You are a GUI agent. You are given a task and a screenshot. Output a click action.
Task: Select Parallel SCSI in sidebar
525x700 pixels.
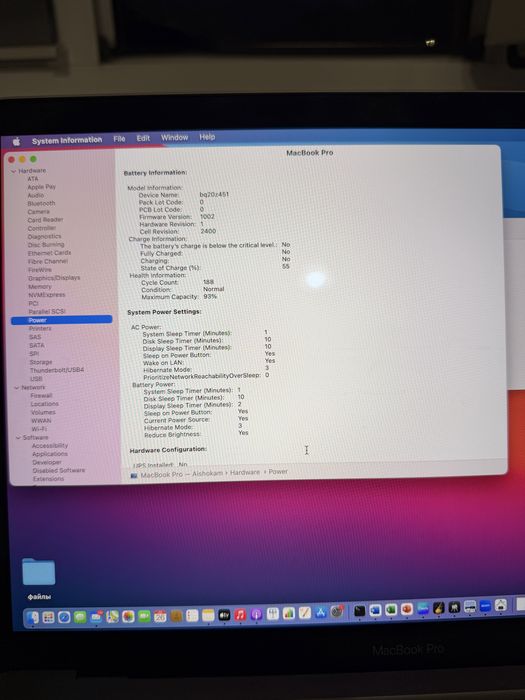[x=47, y=312]
